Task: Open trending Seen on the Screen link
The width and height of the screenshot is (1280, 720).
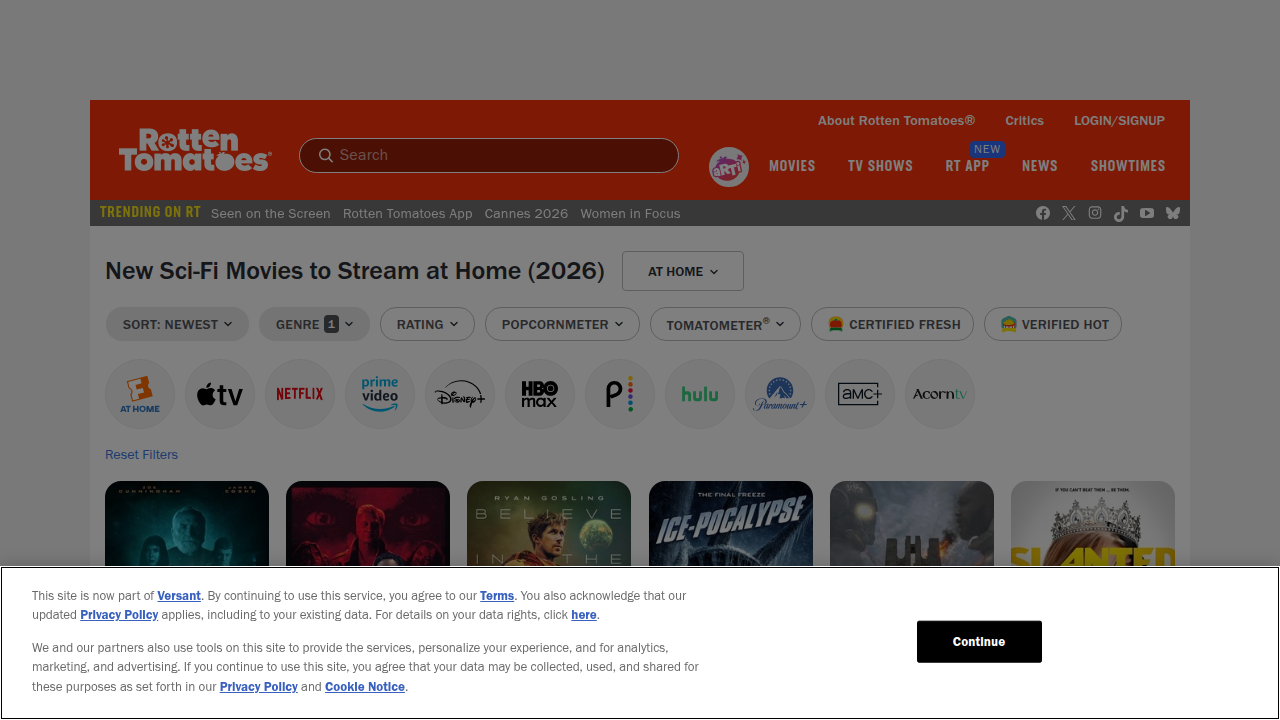Action: click(270, 214)
